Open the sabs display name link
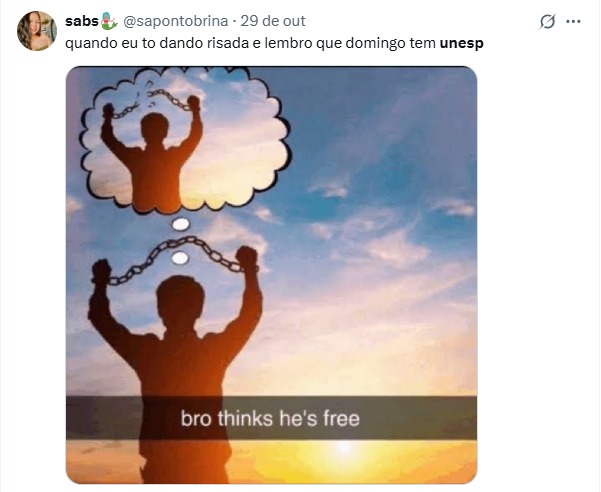The height and width of the screenshot is (492, 601). (x=82, y=21)
